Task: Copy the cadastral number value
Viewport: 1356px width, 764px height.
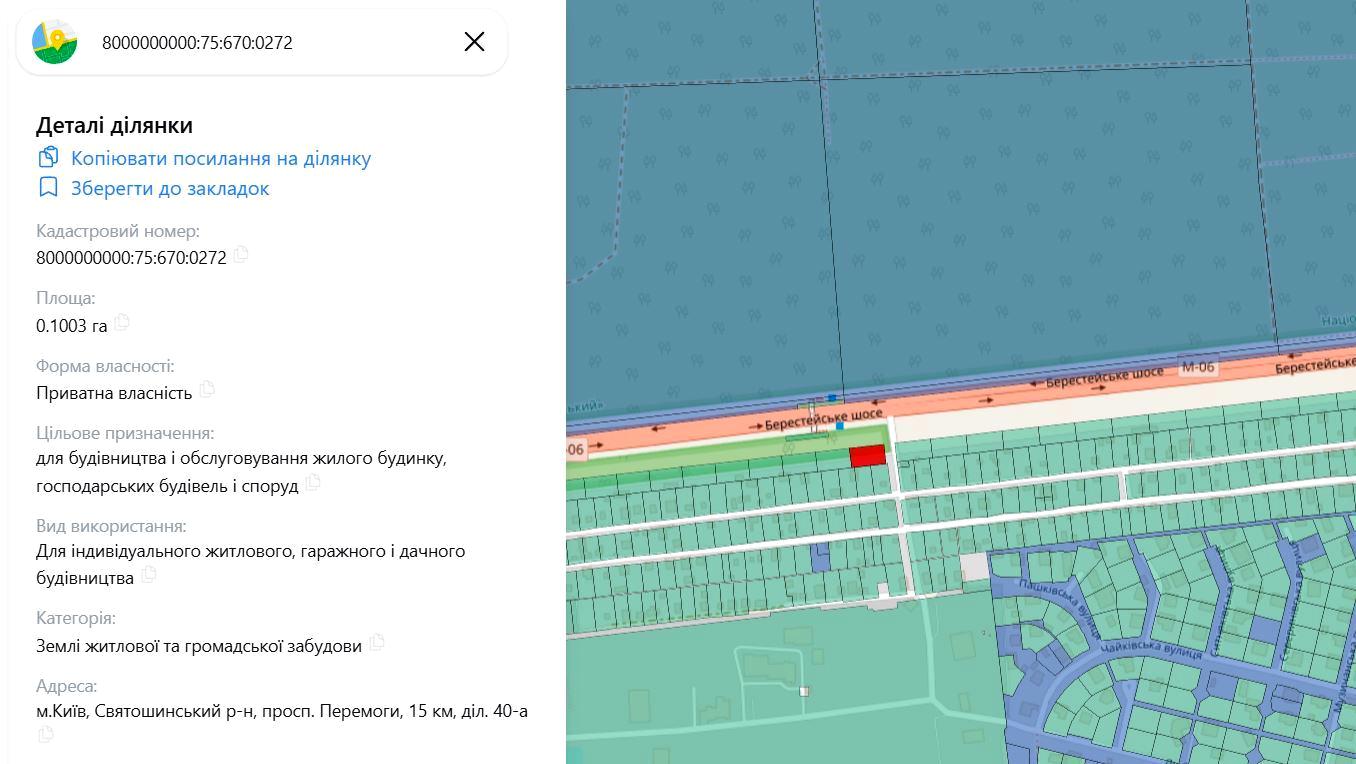Action: click(x=241, y=255)
